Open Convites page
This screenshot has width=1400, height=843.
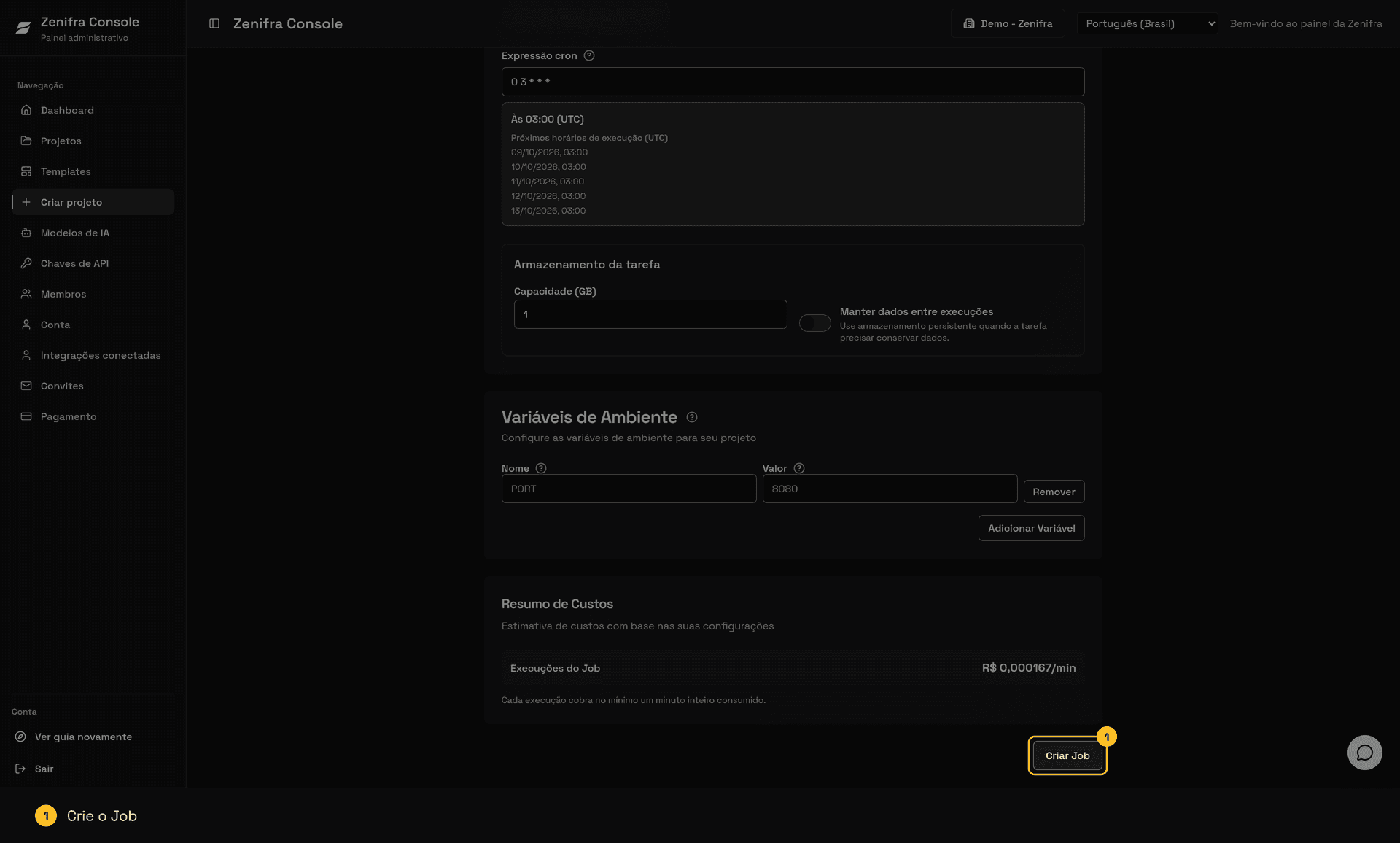point(93,386)
